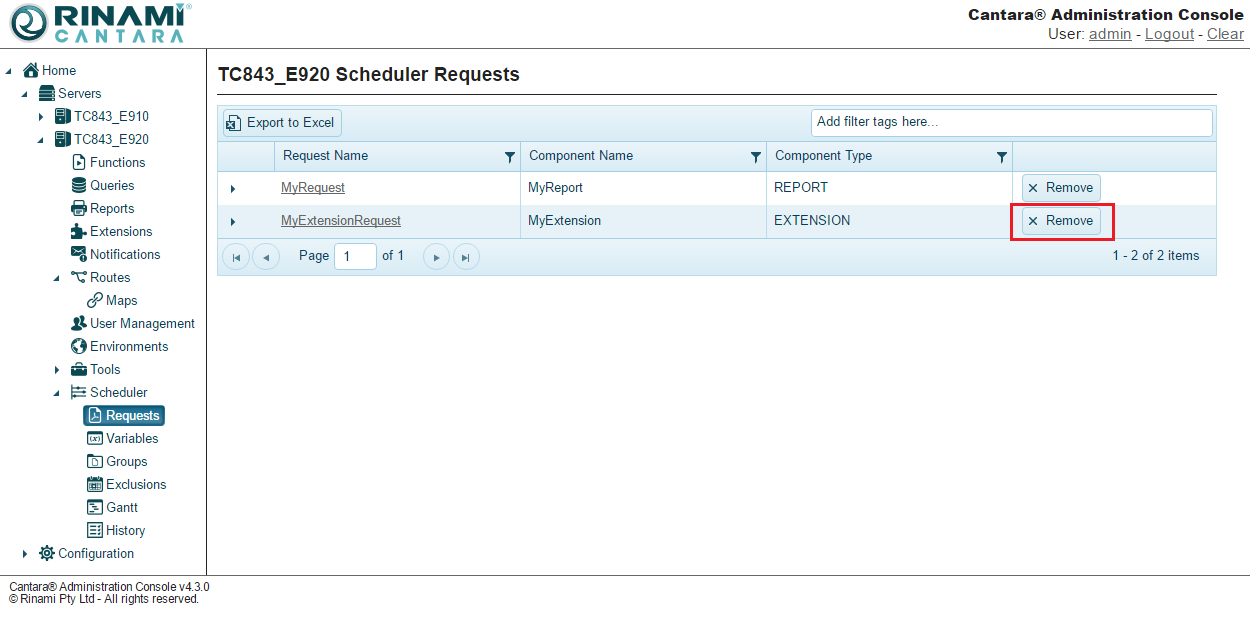
Task: Click the Logout link
Action: click(1169, 34)
